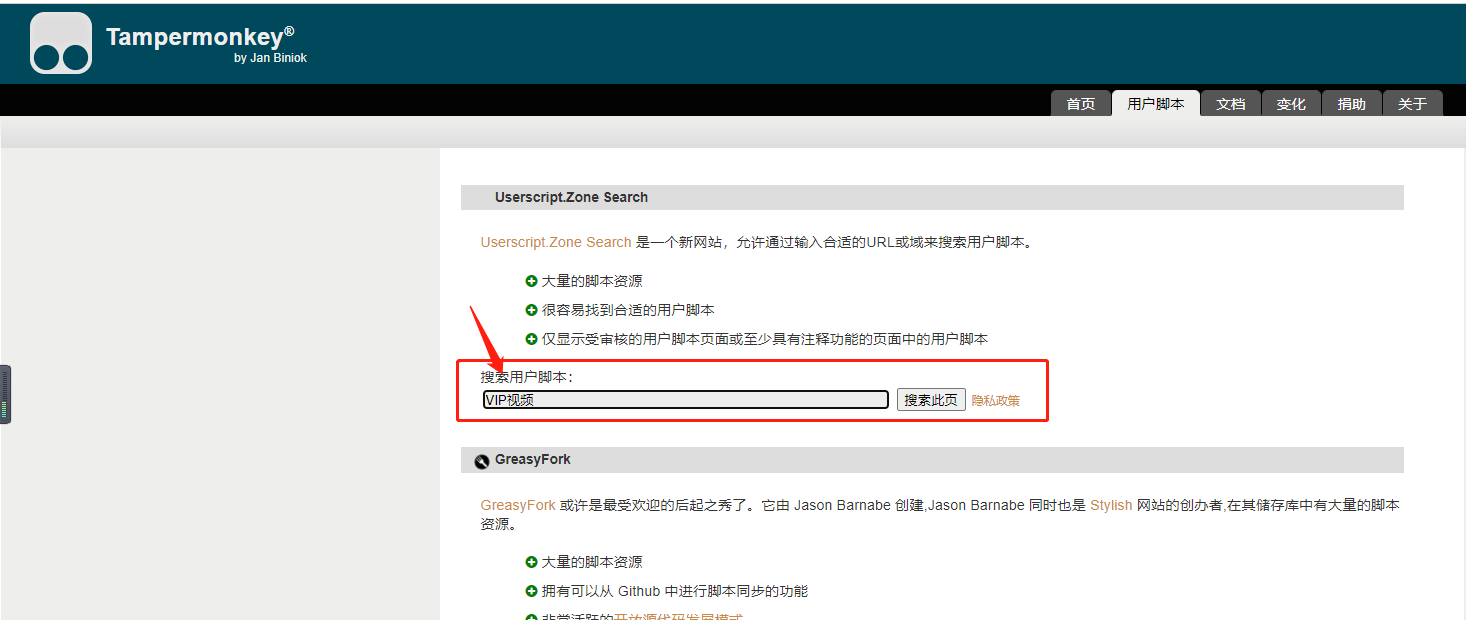Viewport: 1466px width, 620px height.
Task: Open the 捐助 tab
Action: [x=1352, y=104]
